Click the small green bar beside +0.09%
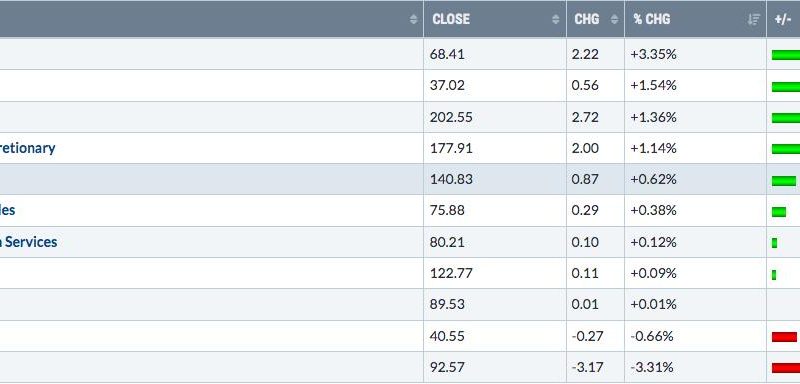The width and height of the screenshot is (800, 384). 774,275
